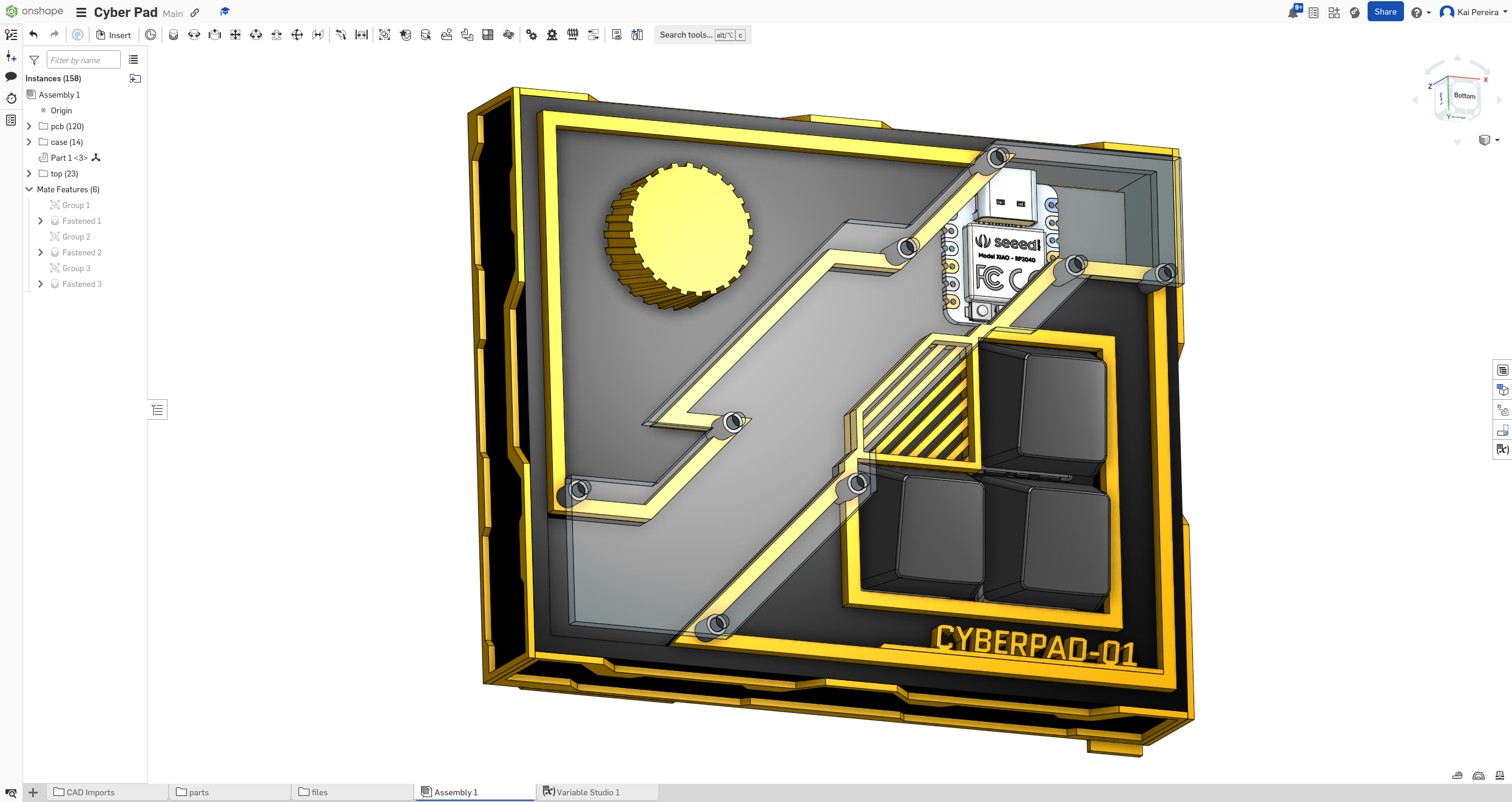Open the mass properties tool
The width and height of the screenshot is (1512, 802).
(1500, 775)
